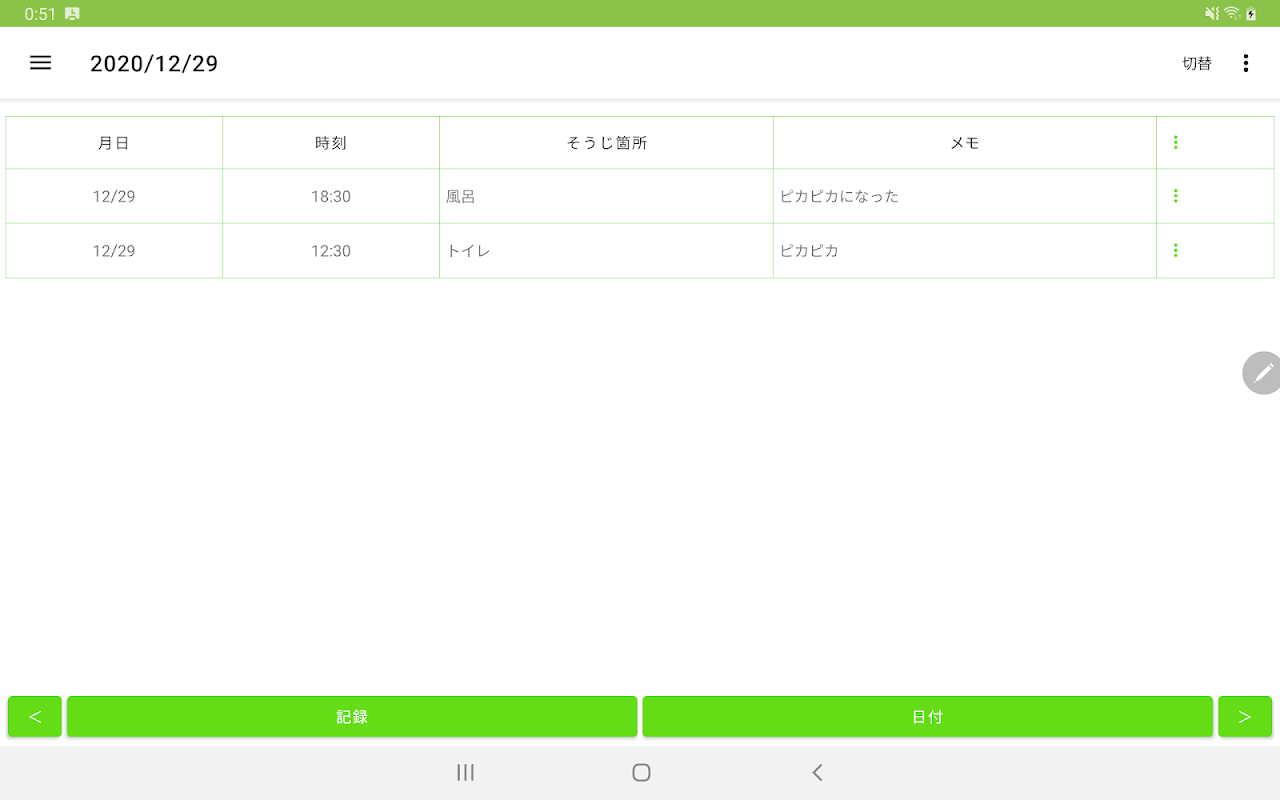1280x800 pixels.
Task: Tap the floating pencil edit button
Action: pos(1262,373)
